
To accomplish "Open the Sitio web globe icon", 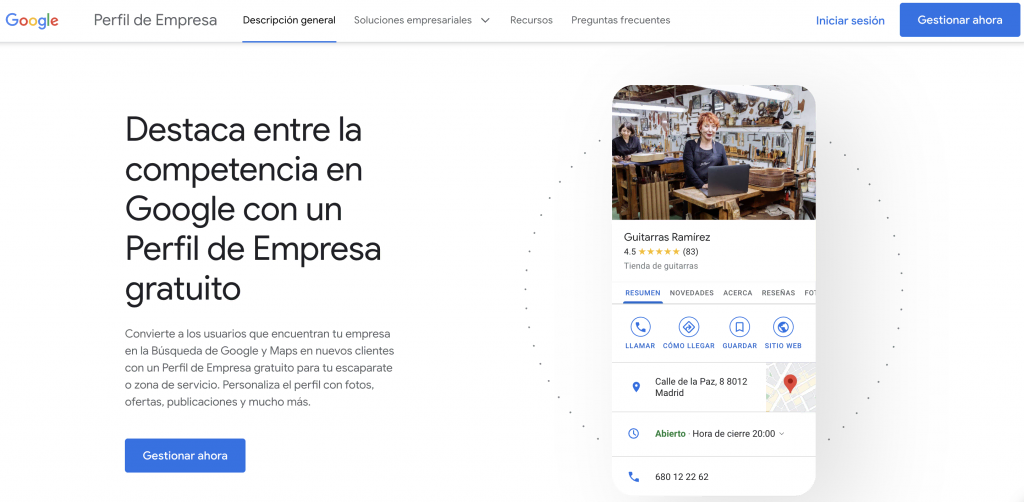I will (783, 327).
